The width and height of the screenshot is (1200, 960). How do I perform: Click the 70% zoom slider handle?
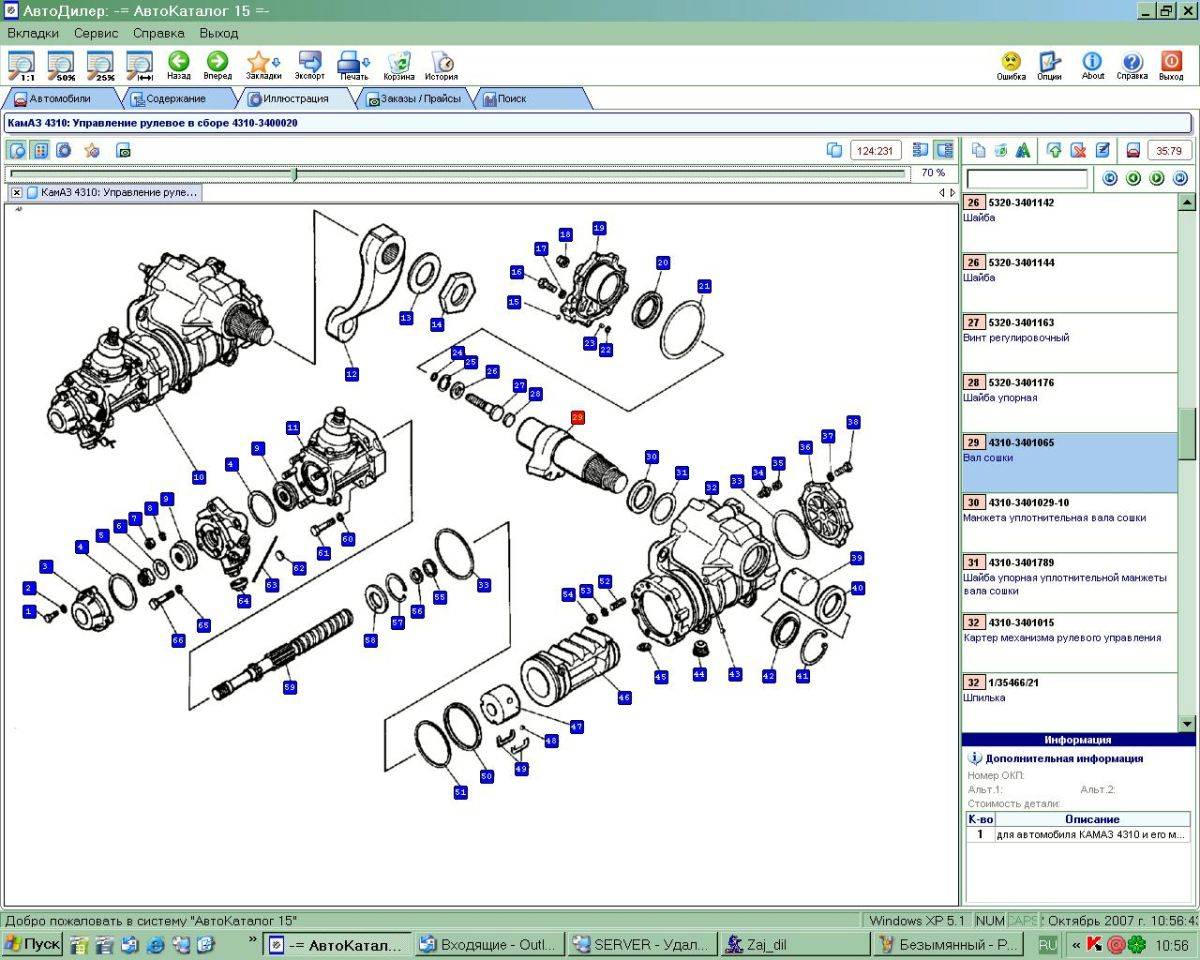[x=294, y=173]
